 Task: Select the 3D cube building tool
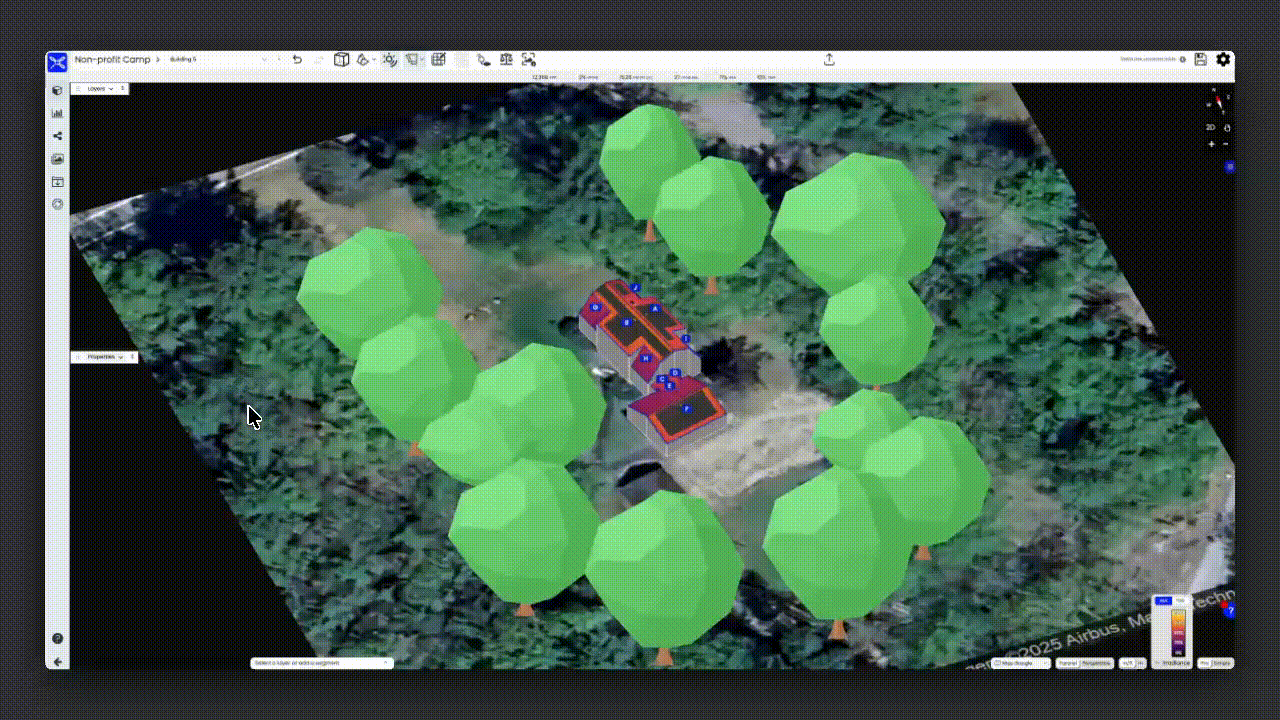tap(341, 60)
